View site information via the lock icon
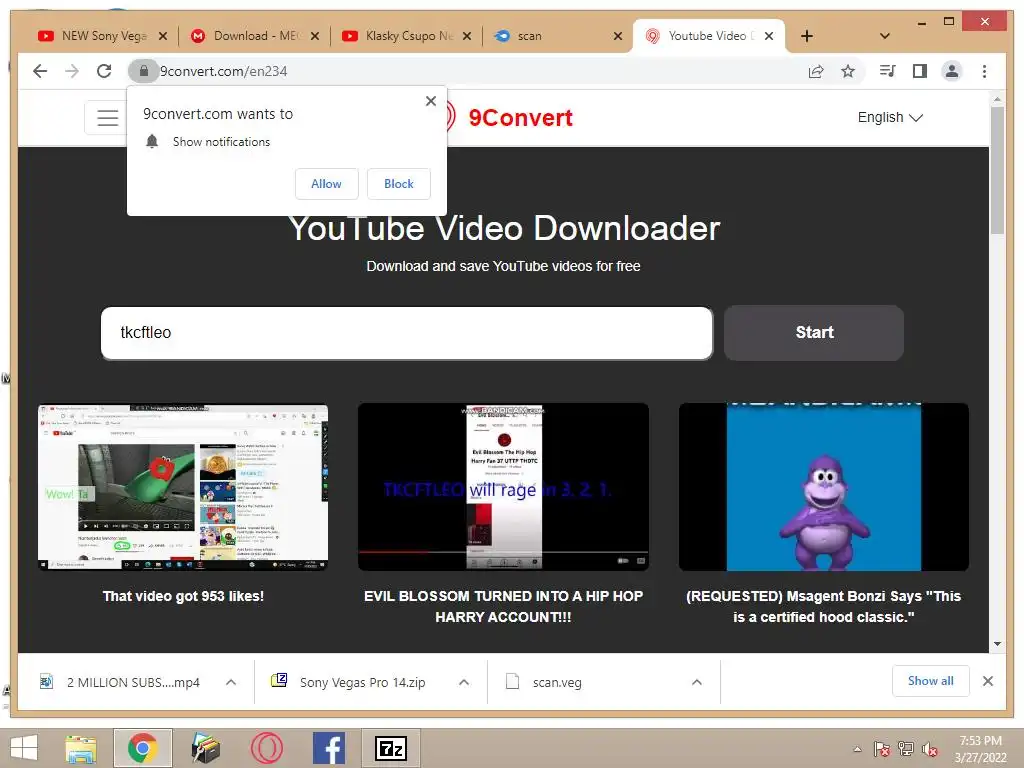1024x768 pixels. click(x=144, y=71)
